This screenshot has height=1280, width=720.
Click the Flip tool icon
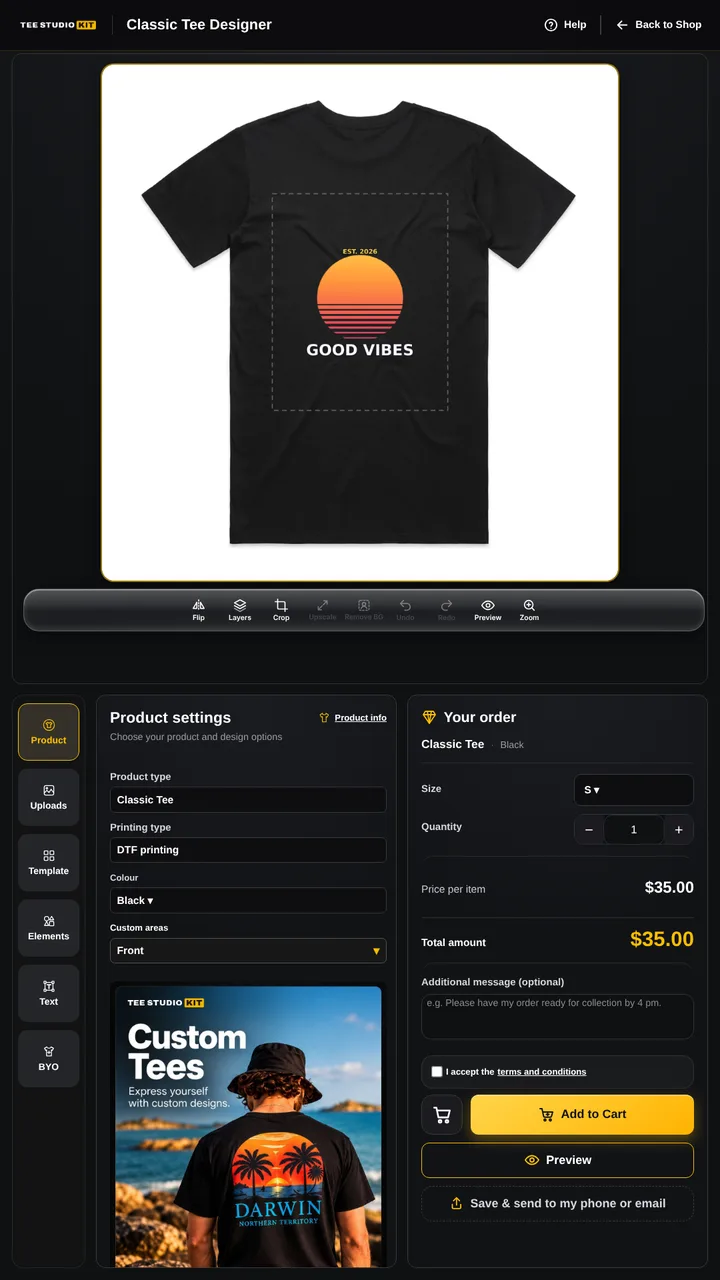pyautogui.click(x=198, y=605)
